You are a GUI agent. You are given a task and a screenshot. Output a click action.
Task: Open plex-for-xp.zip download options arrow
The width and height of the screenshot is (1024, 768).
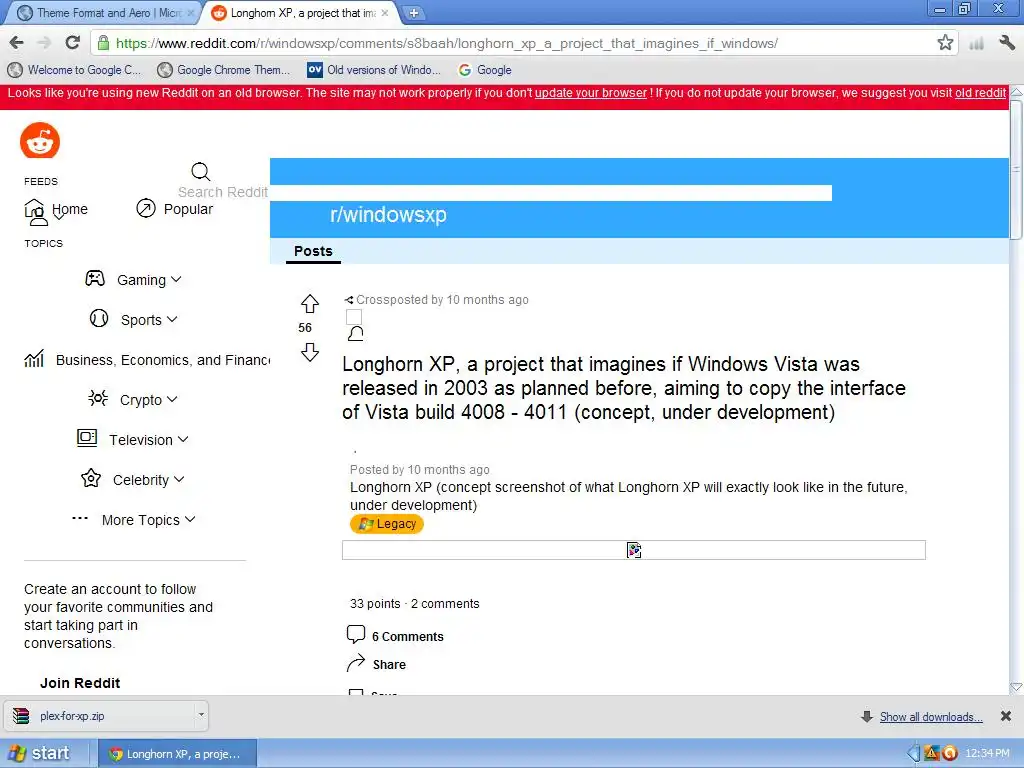click(201, 715)
